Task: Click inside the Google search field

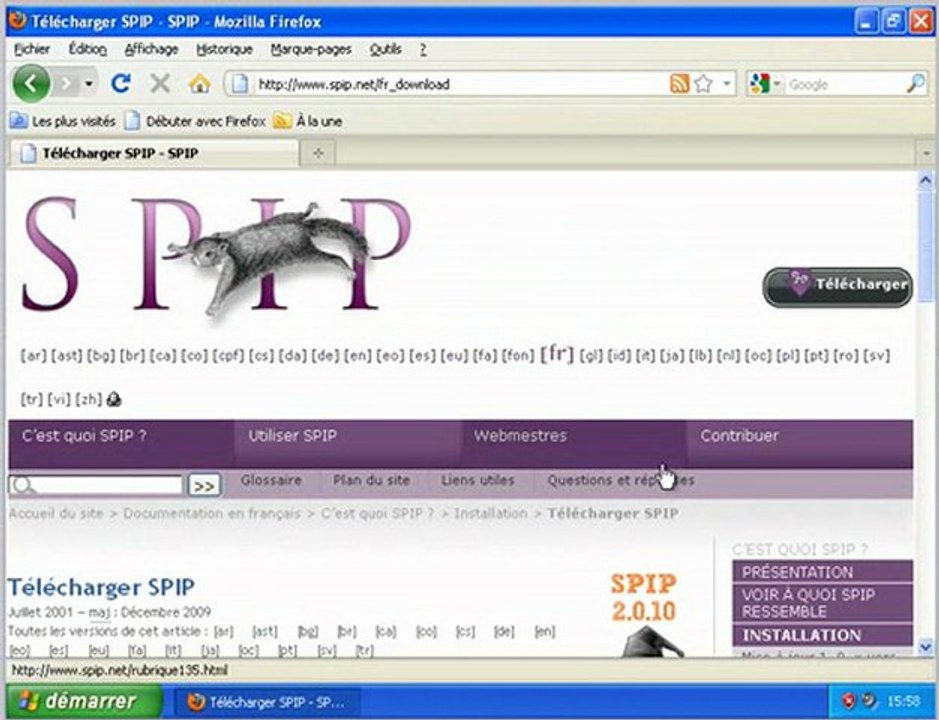Action: (844, 84)
